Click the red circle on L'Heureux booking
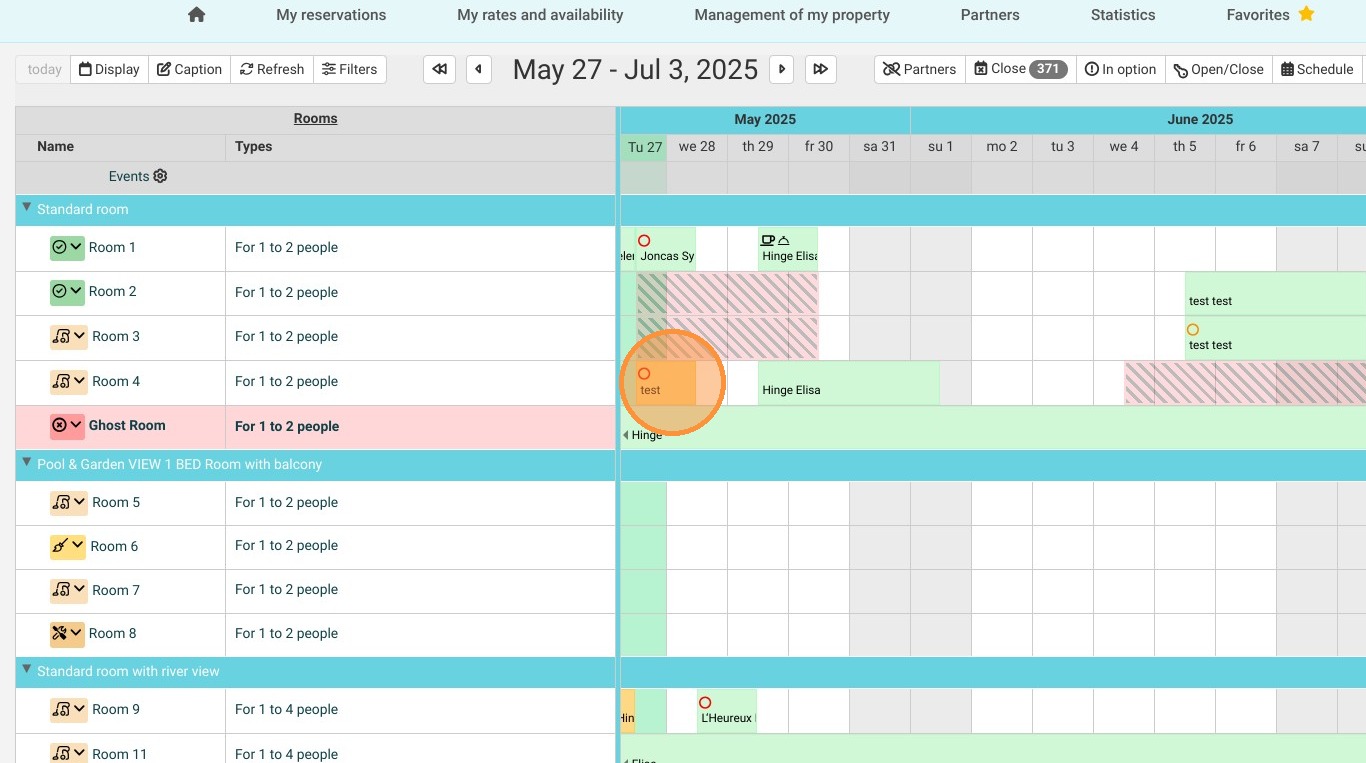 (705, 703)
